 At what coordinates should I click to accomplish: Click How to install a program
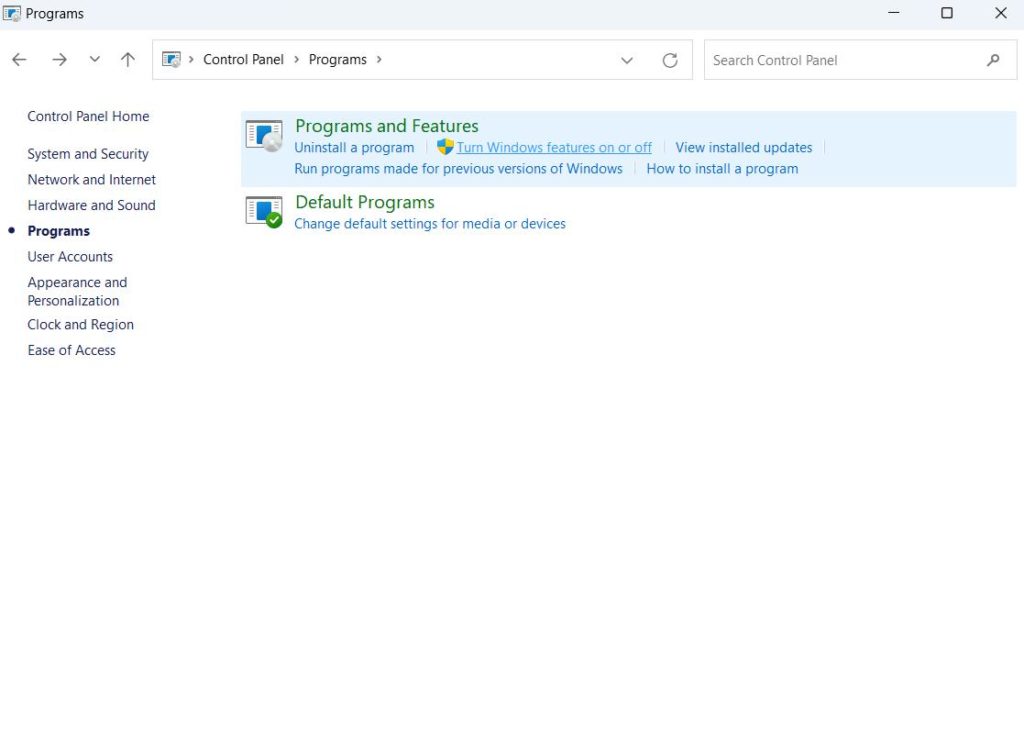[722, 168]
